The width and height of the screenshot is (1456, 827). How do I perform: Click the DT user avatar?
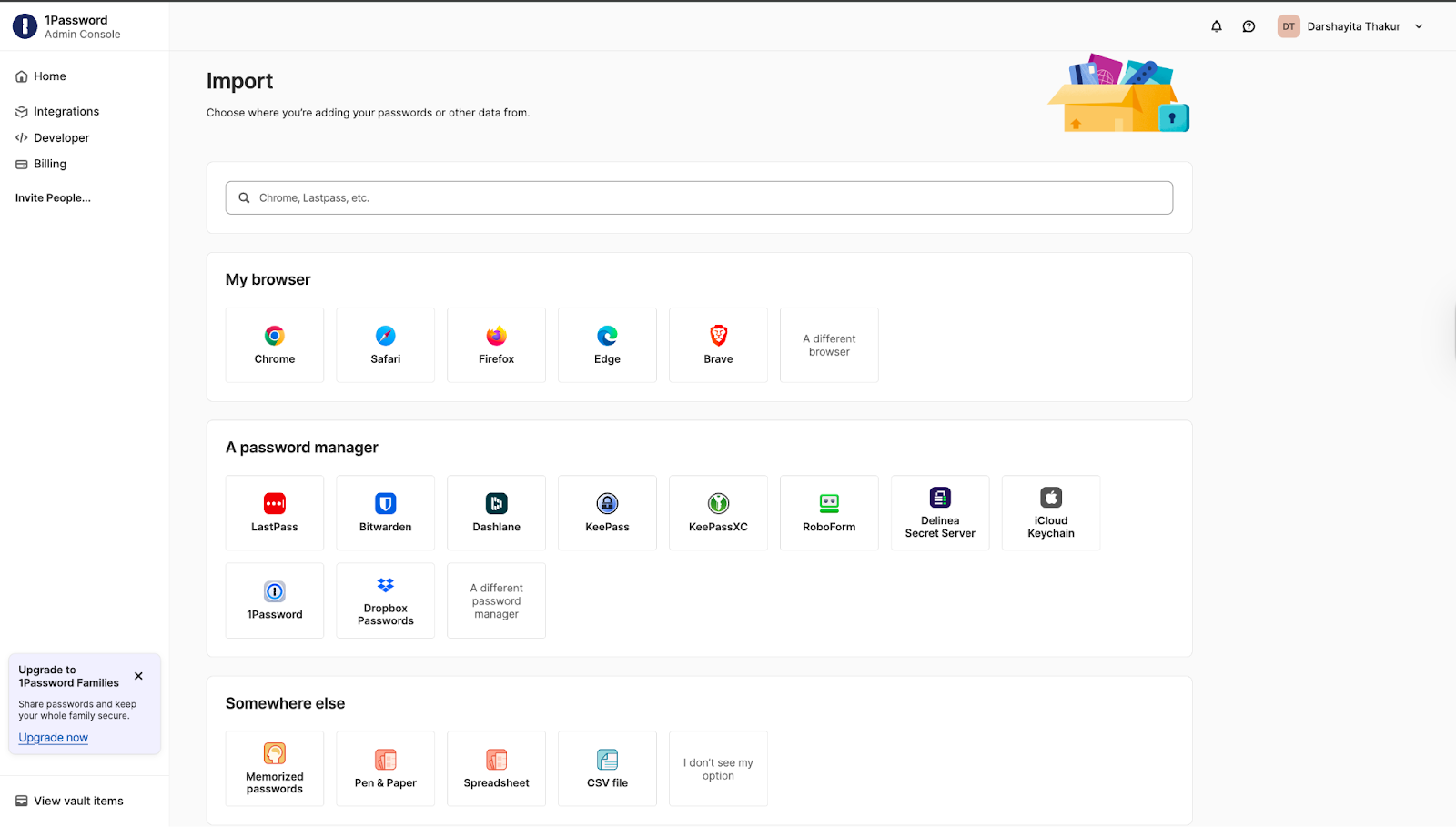point(1289,26)
